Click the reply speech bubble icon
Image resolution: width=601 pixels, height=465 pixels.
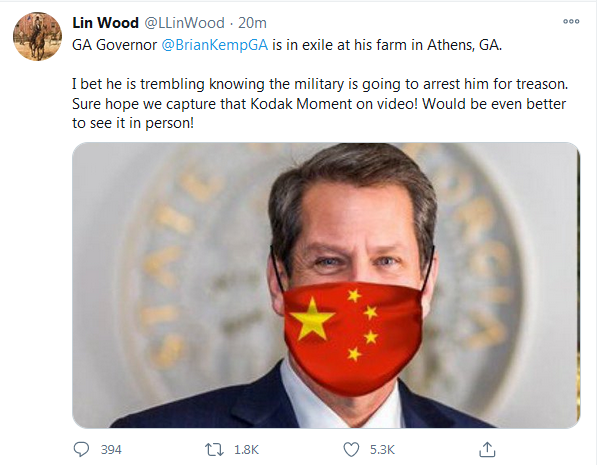[81, 449]
